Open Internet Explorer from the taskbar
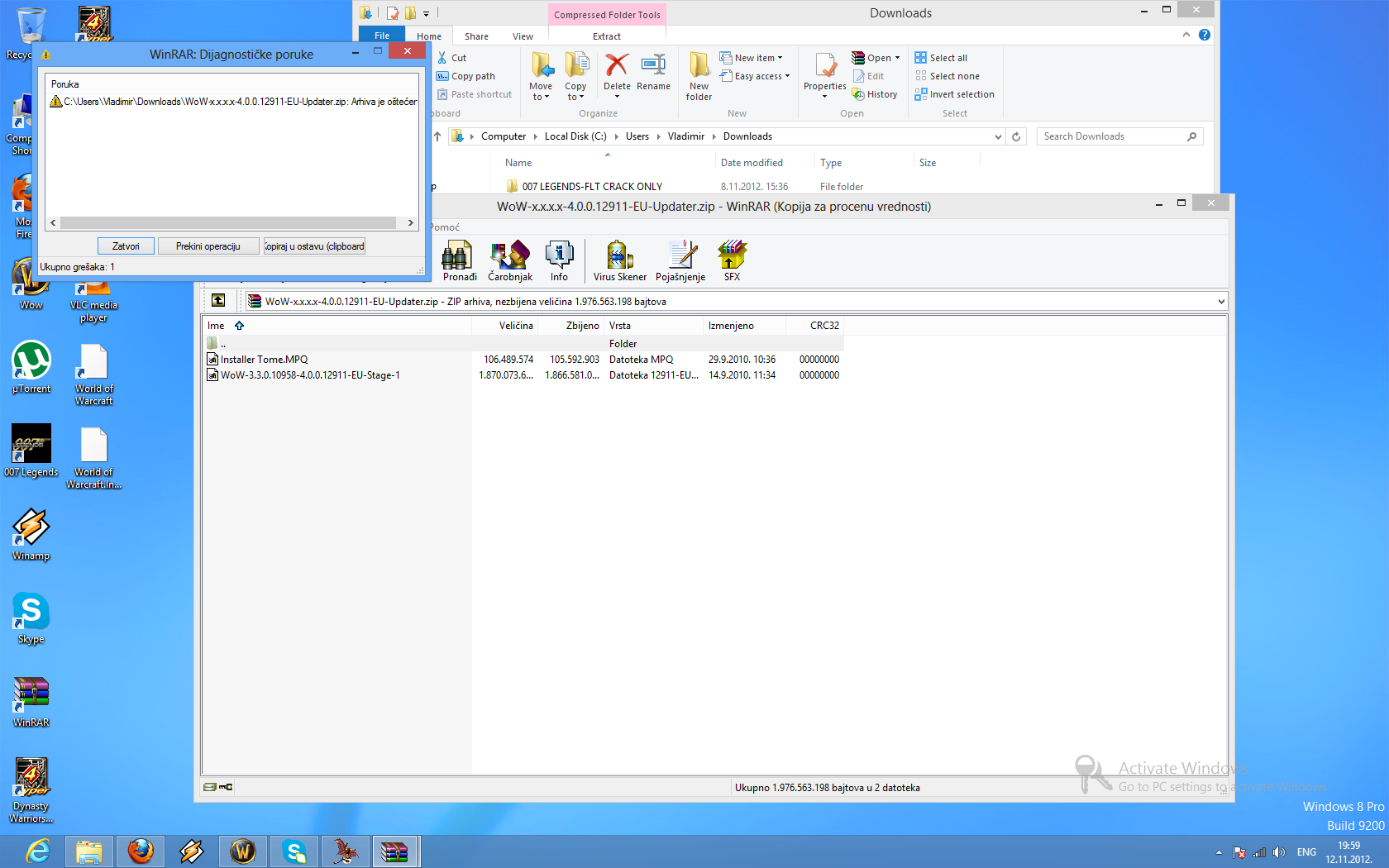Image resolution: width=1389 pixels, height=868 pixels. (38, 851)
